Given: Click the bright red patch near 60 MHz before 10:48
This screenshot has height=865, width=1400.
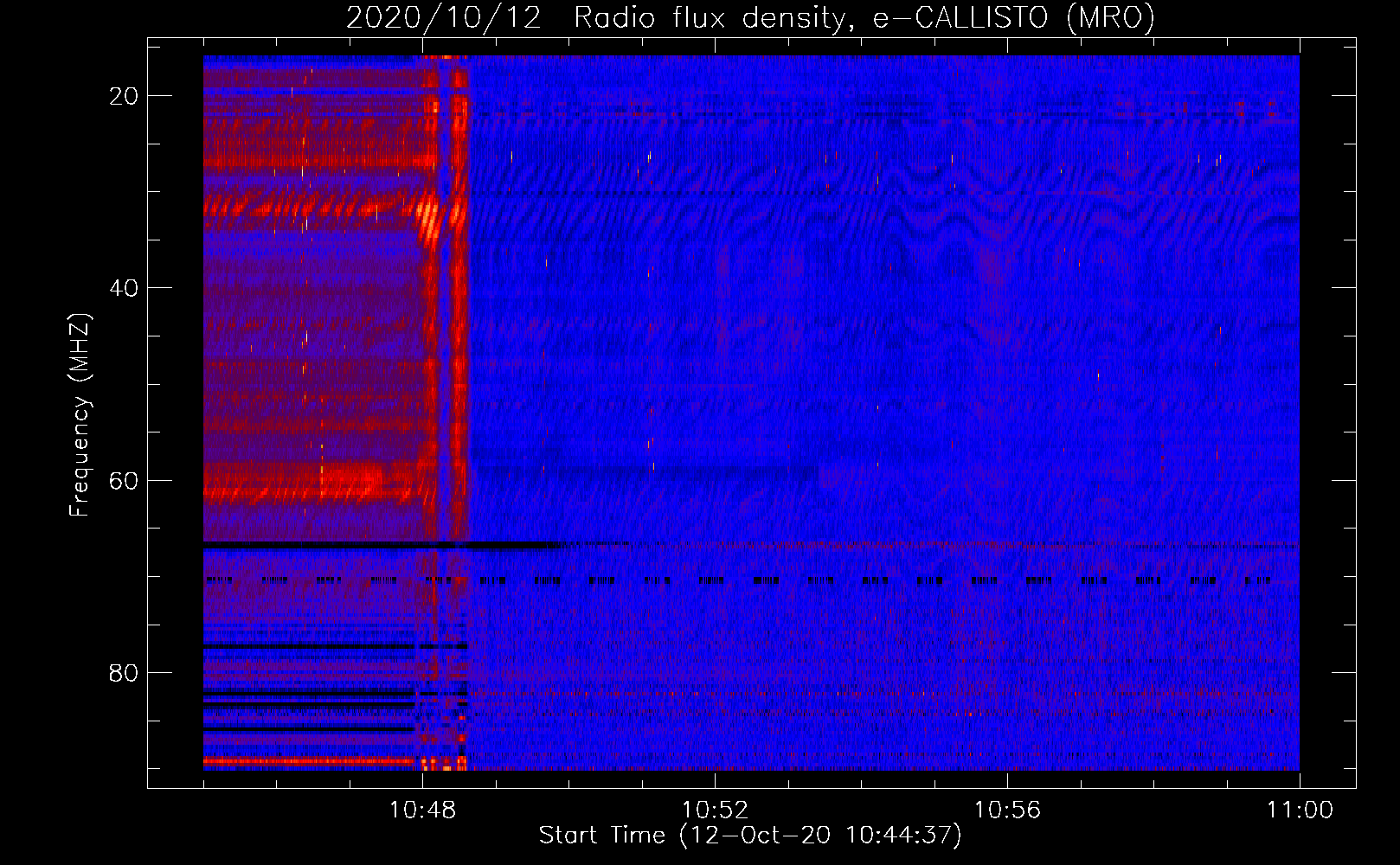Looking at the screenshot, I should click(350, 480).
